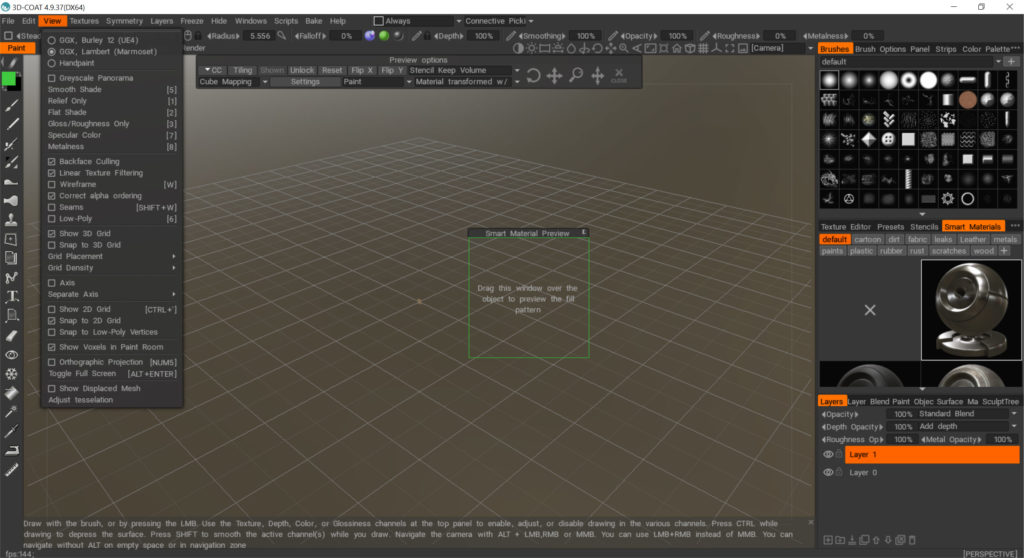Click the axis gizmo icon in camera toolbar
This screenshot has height=558, width=1024.
click(716, 48)
